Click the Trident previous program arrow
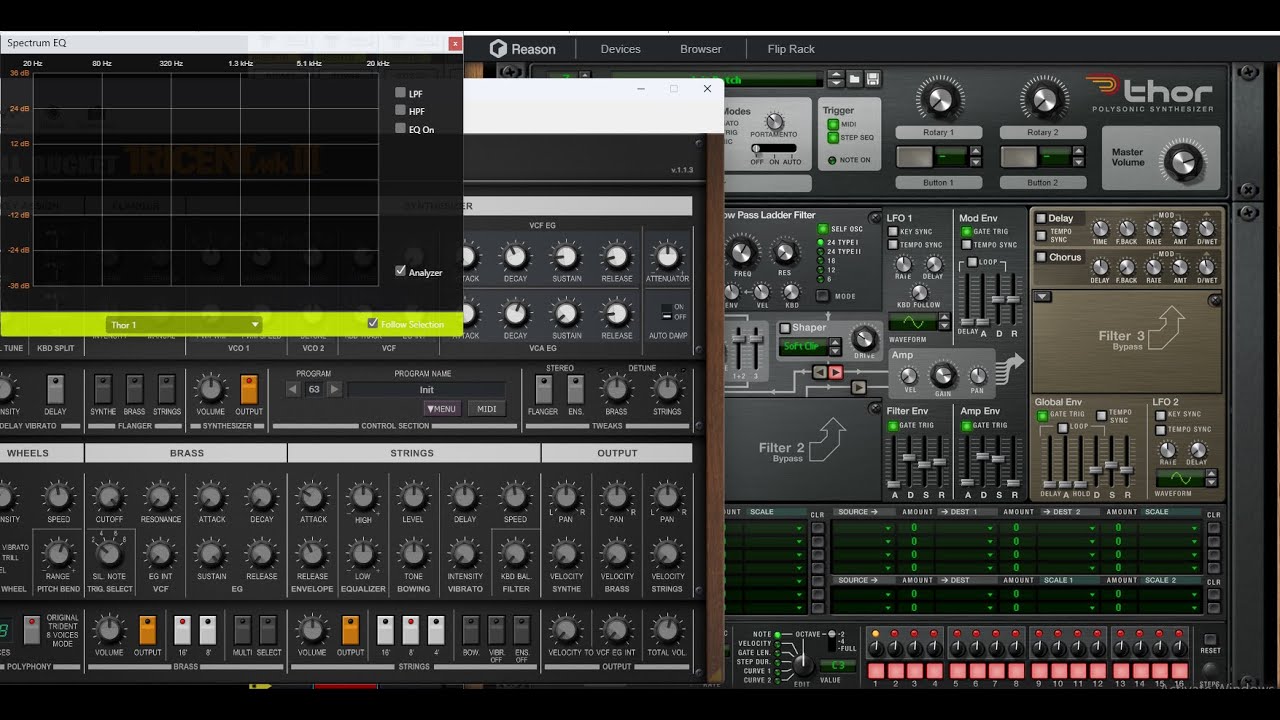1280x720 pixels. (x=293, y=389)
